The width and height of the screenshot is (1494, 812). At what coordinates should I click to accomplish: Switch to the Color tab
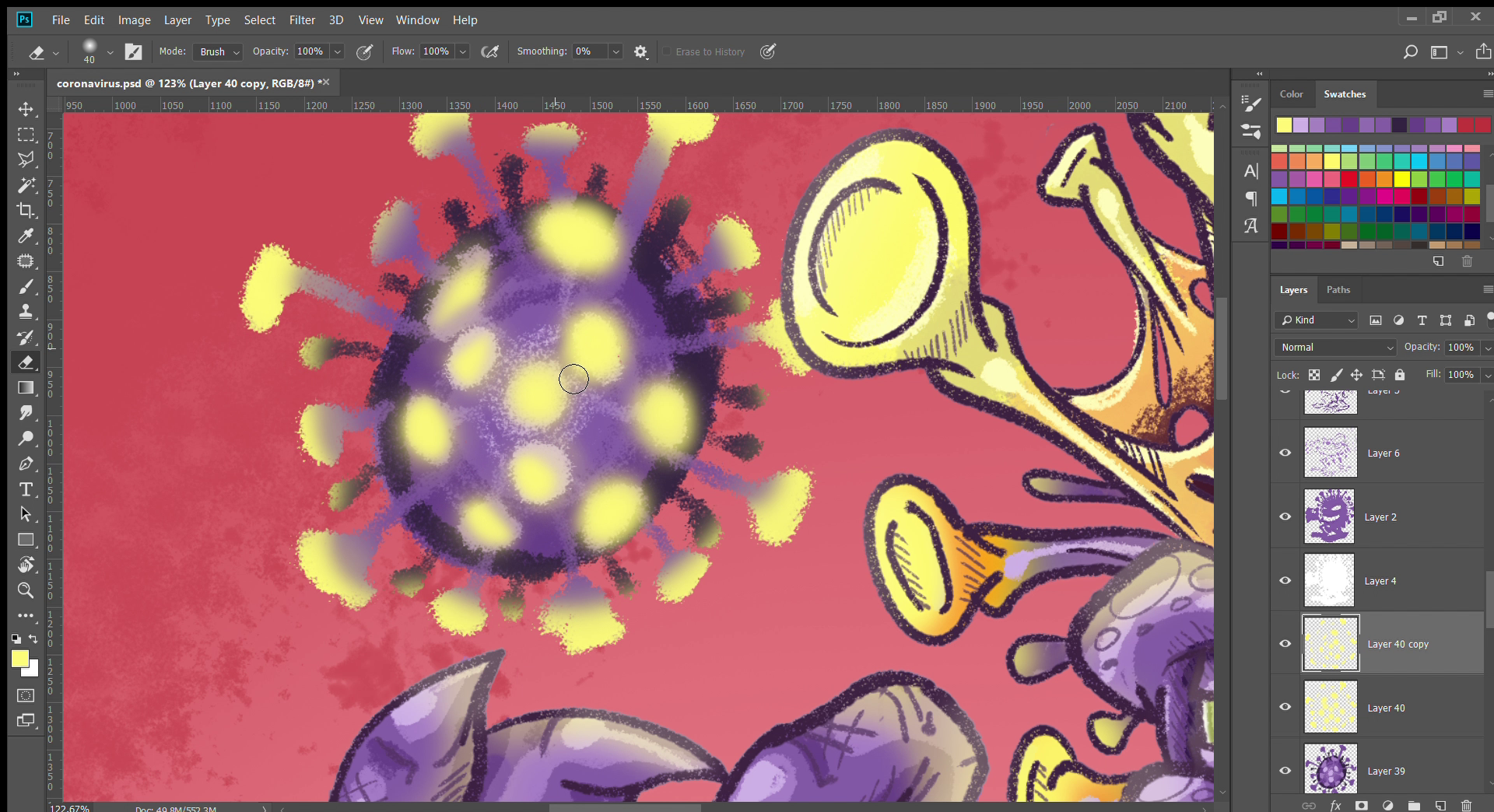tap(1291, 94)
